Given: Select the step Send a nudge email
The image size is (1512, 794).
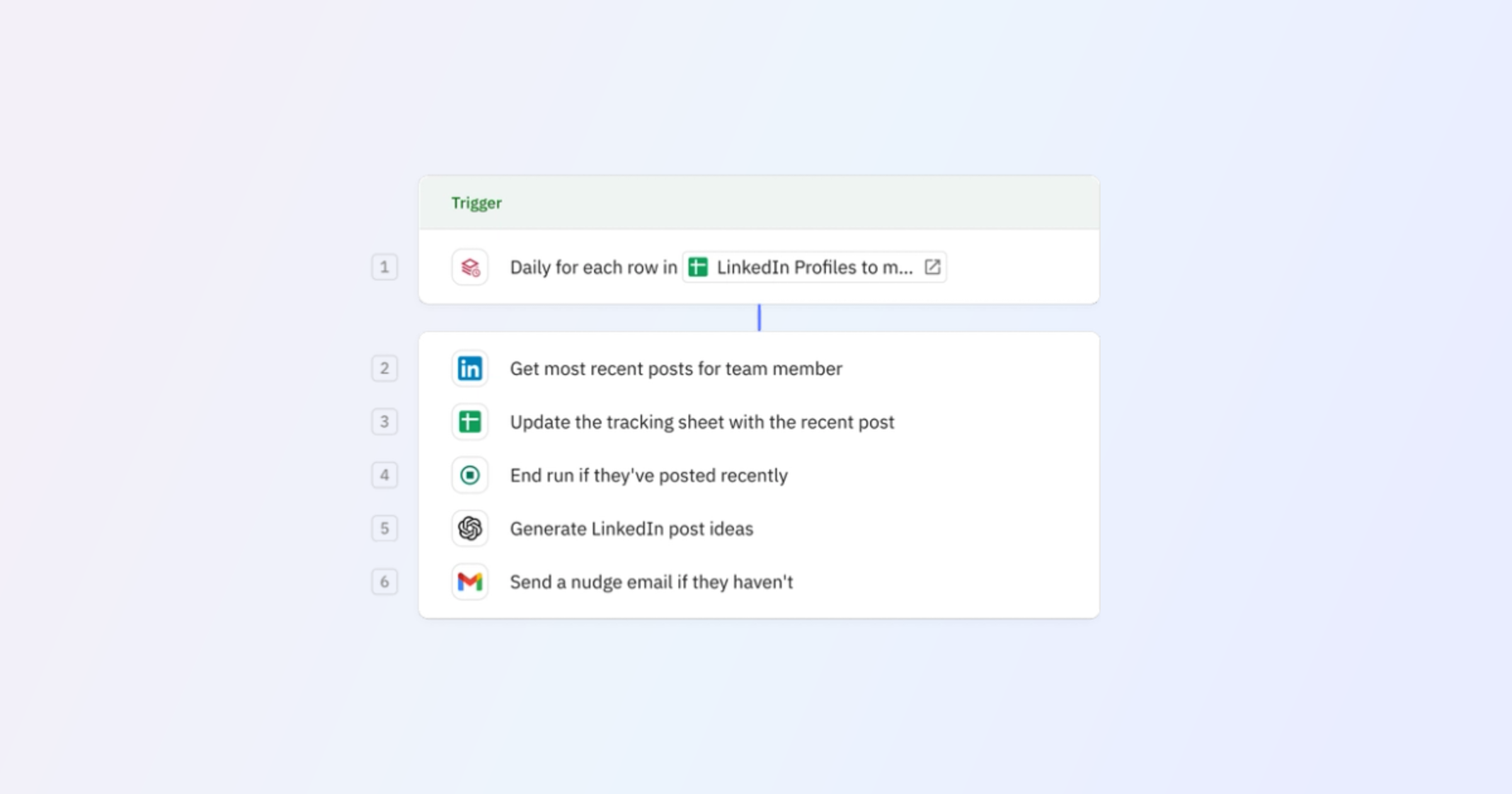Looking at the screenshot, I should click(651, 582).
